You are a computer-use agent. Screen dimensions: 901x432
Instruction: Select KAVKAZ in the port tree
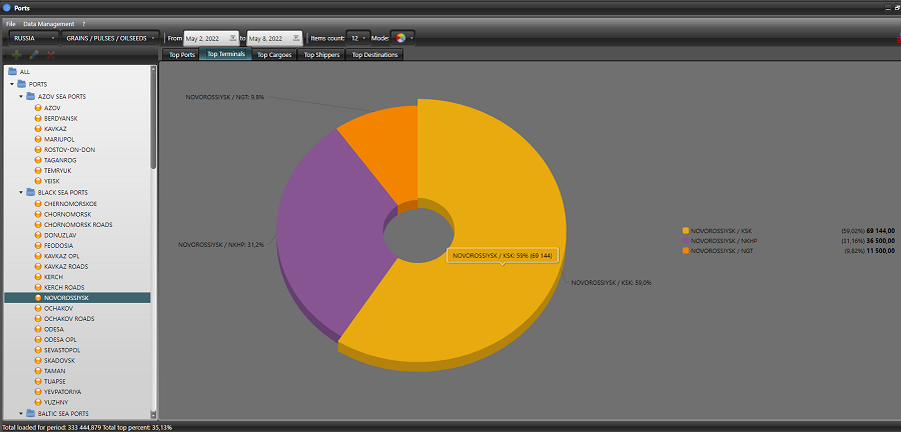[x=55, y=129]
